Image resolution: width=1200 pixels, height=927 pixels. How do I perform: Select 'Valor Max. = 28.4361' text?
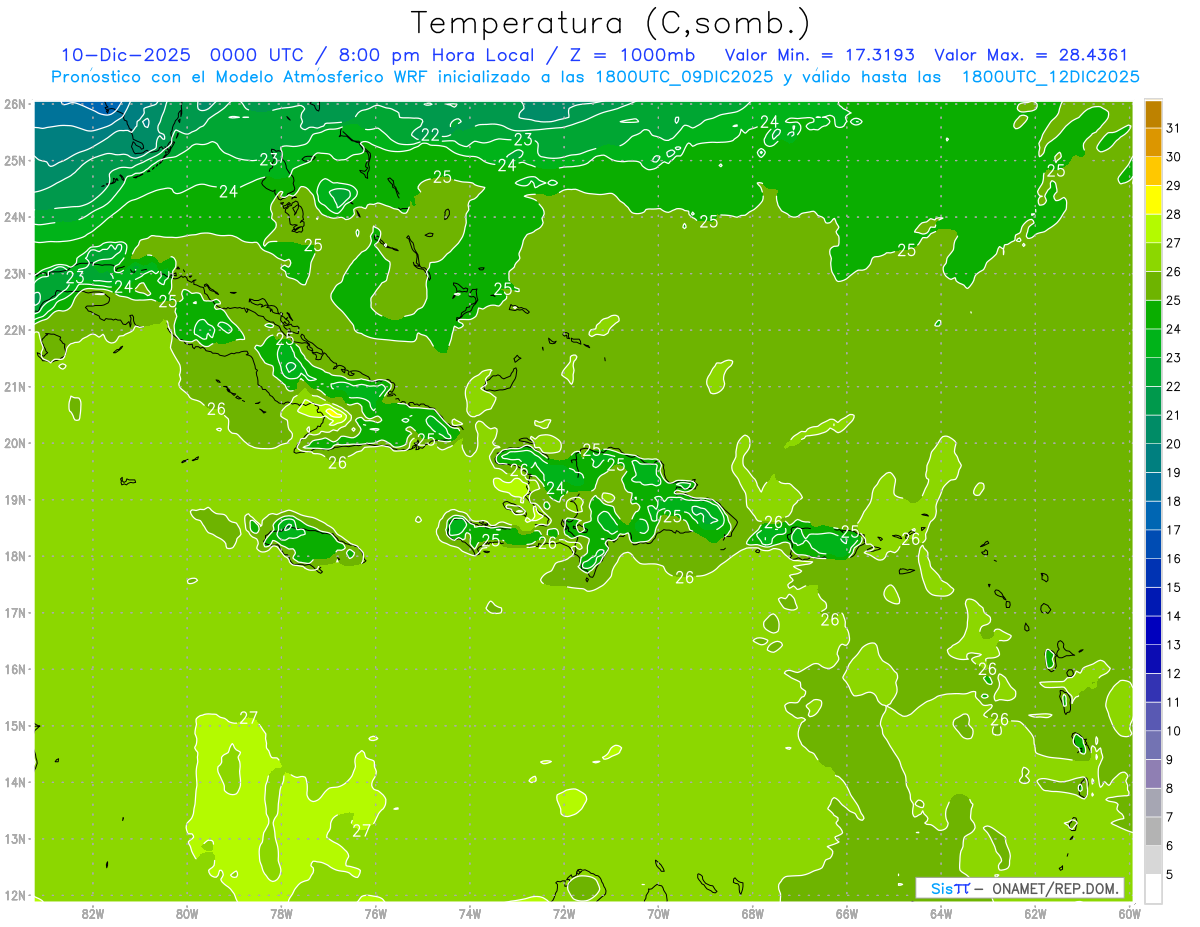coord(1031,55)
